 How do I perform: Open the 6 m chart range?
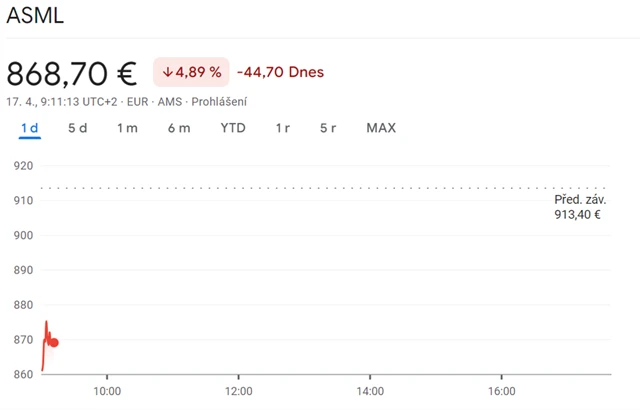(179, 128)
